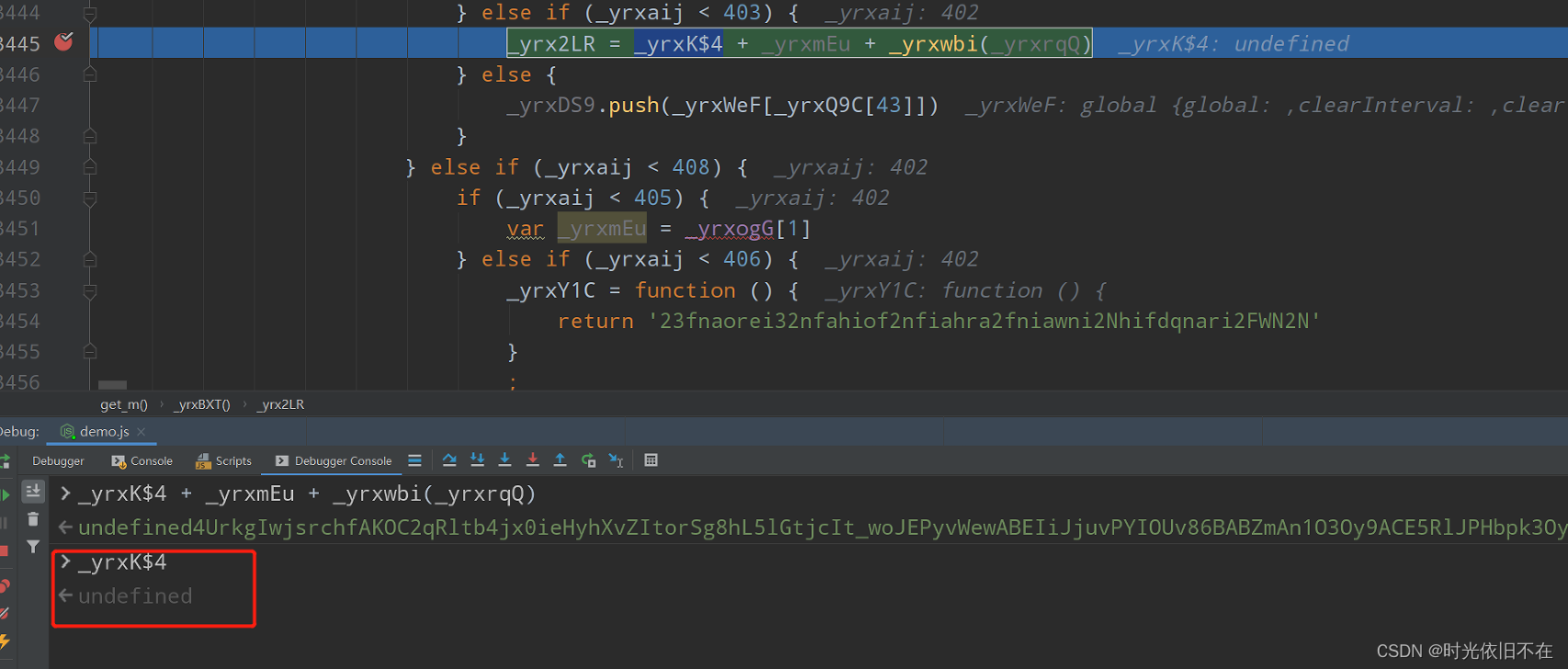
Task: Collapse function fold marker on line 3453
Action: tap(90, 291)
